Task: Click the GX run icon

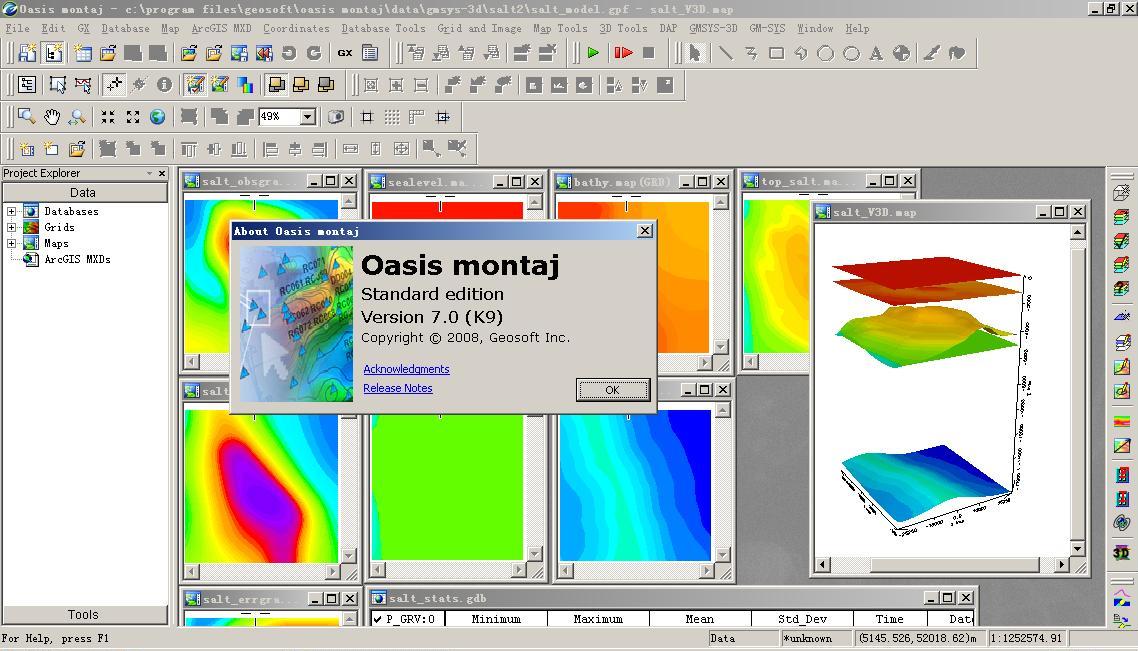Action: click(345, 53)
